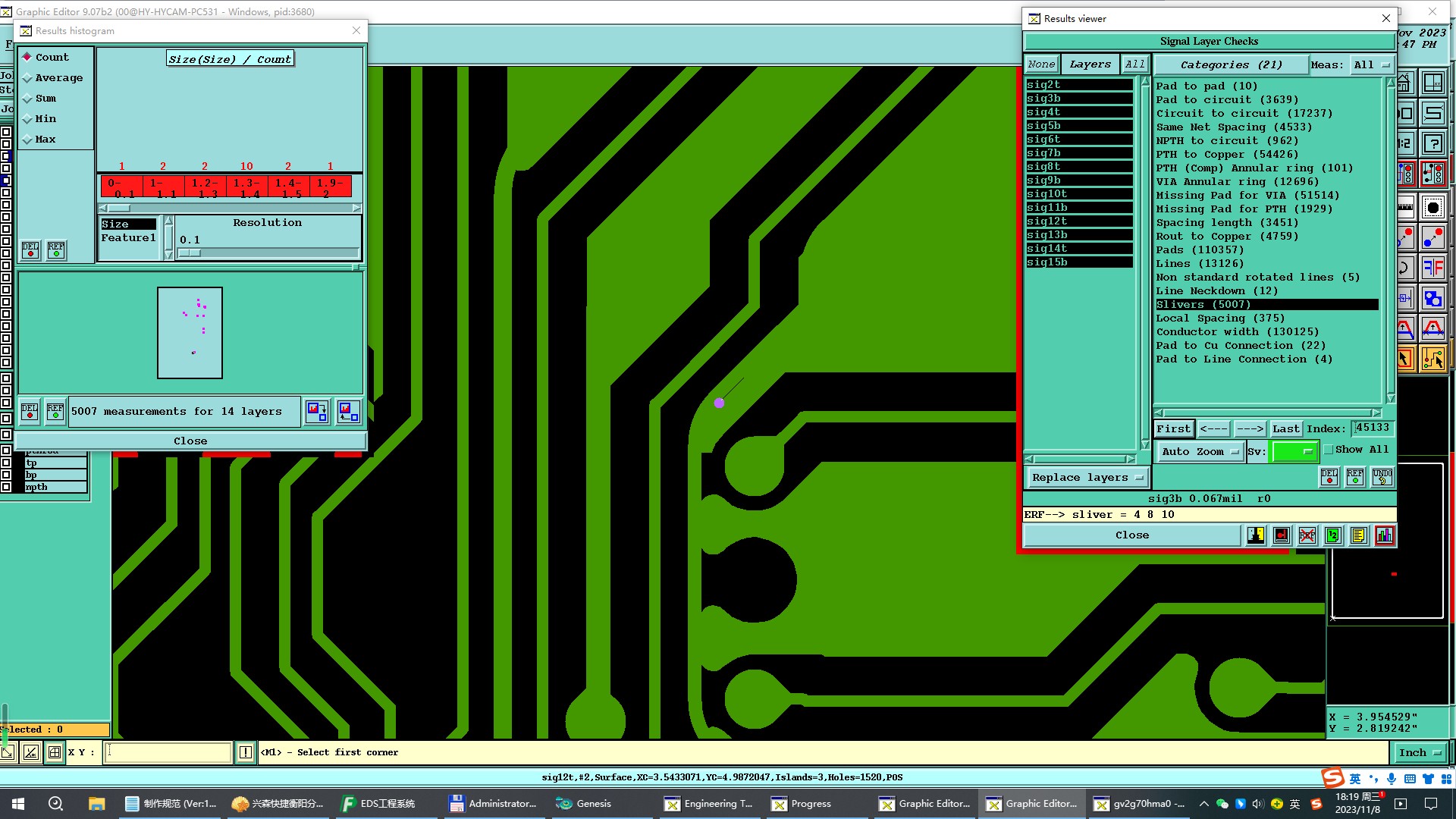This screenshot has width=1456, height=819.
Task: Open the Meas All dropdown
Action: click(x=1372, y=65)
